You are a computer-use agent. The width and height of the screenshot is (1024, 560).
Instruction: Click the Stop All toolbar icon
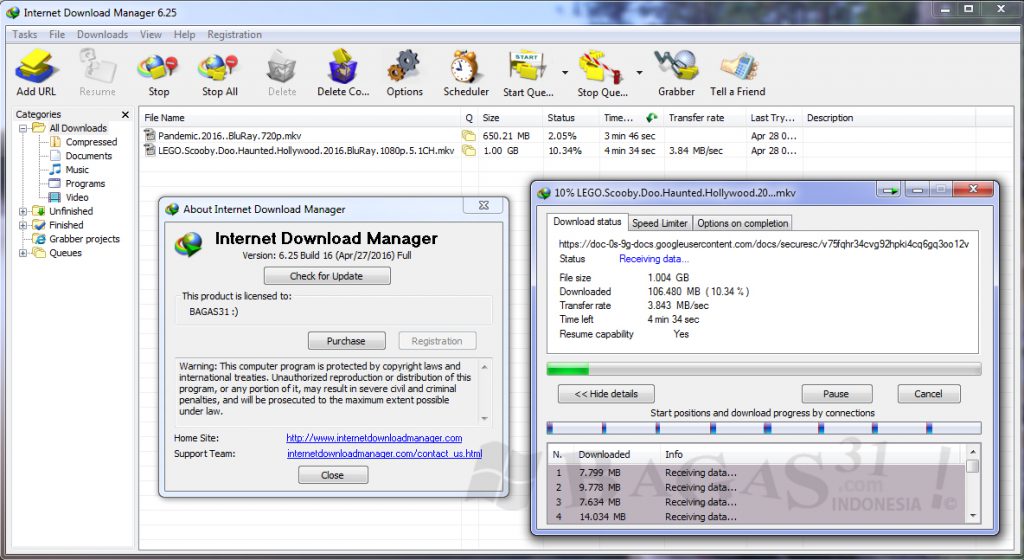(219, 72)
